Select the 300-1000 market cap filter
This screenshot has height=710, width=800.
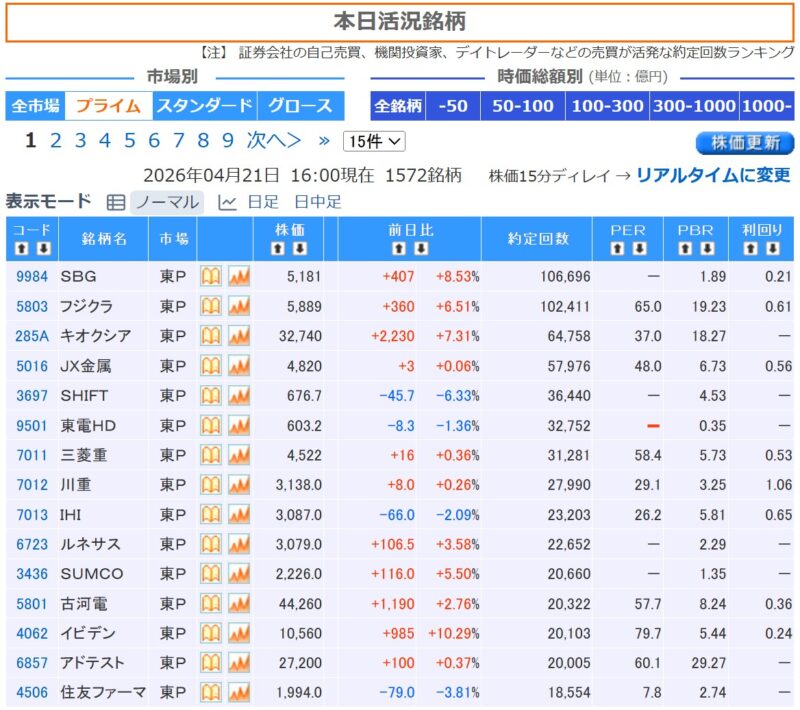[x=693, y=106]
